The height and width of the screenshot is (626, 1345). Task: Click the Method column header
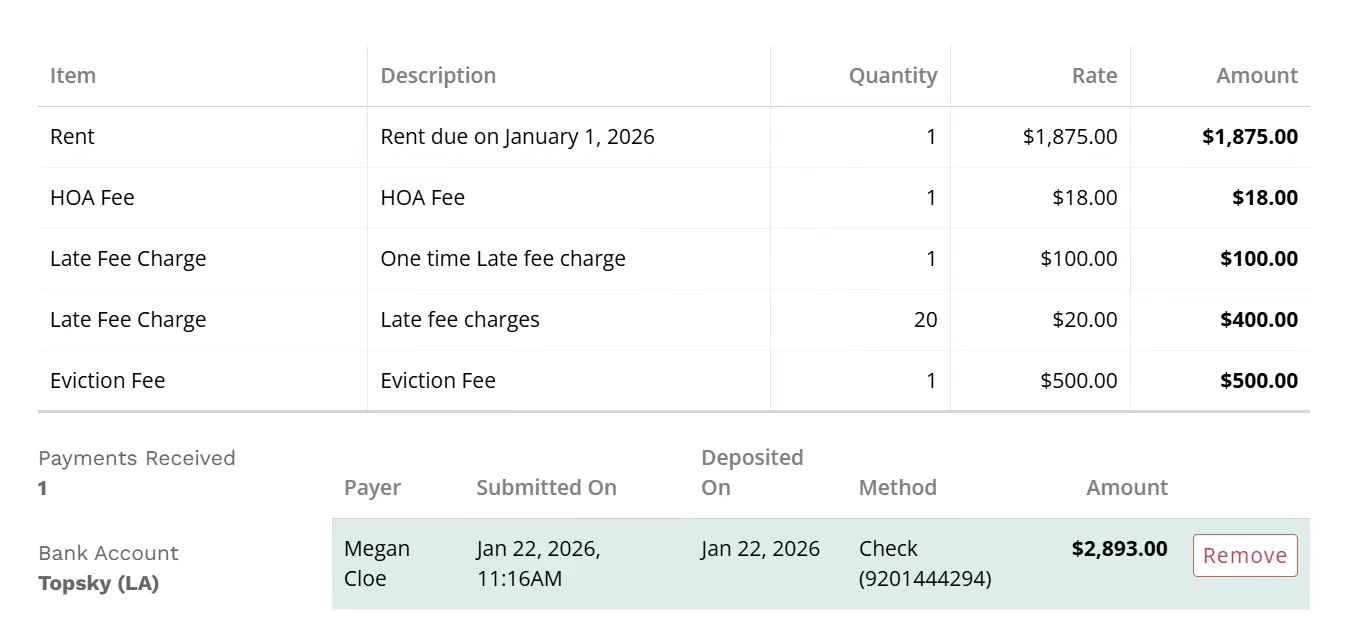point(897,488)
